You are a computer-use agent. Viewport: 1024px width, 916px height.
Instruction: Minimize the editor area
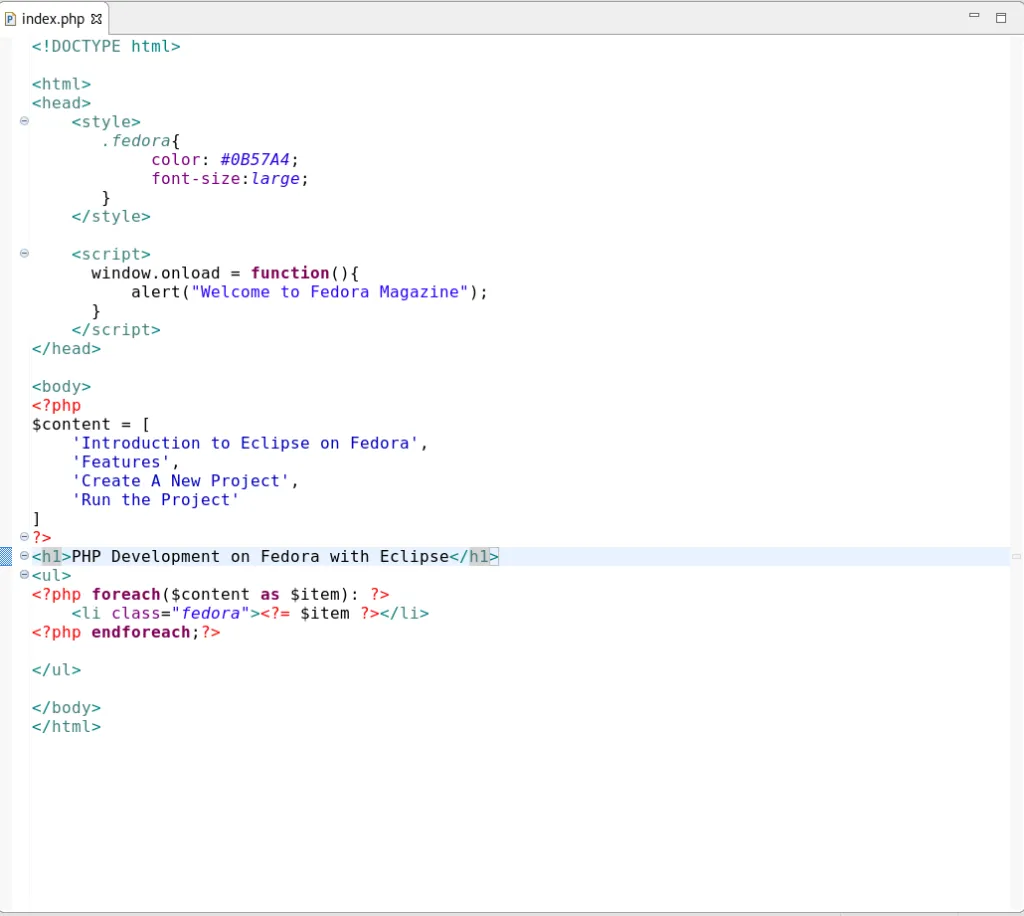972,17
